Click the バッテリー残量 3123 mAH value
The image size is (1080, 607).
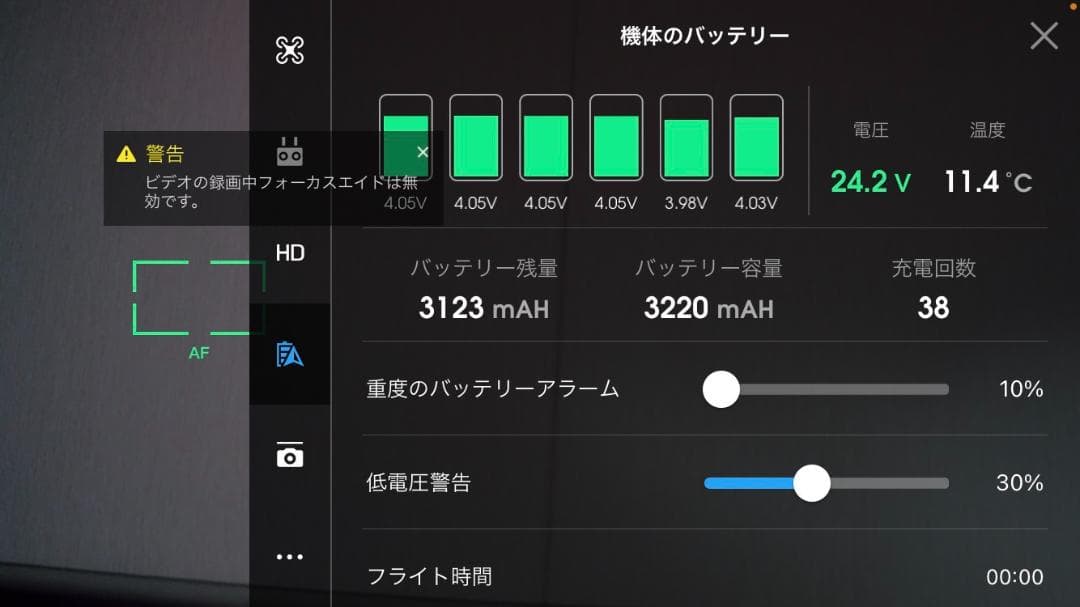[484, 309]
